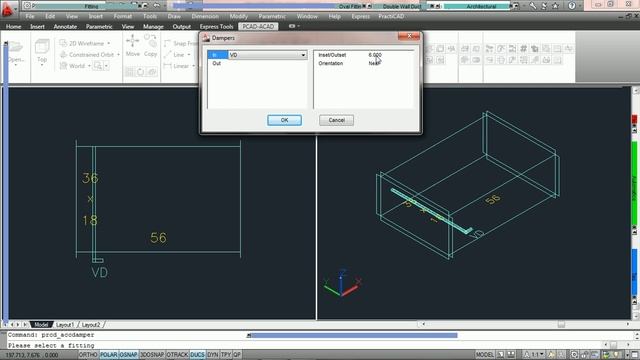The width and height of the screenshot is (640, 360).
Task: Click the Constrained Orbit tool
Action: tap(87, 55)
